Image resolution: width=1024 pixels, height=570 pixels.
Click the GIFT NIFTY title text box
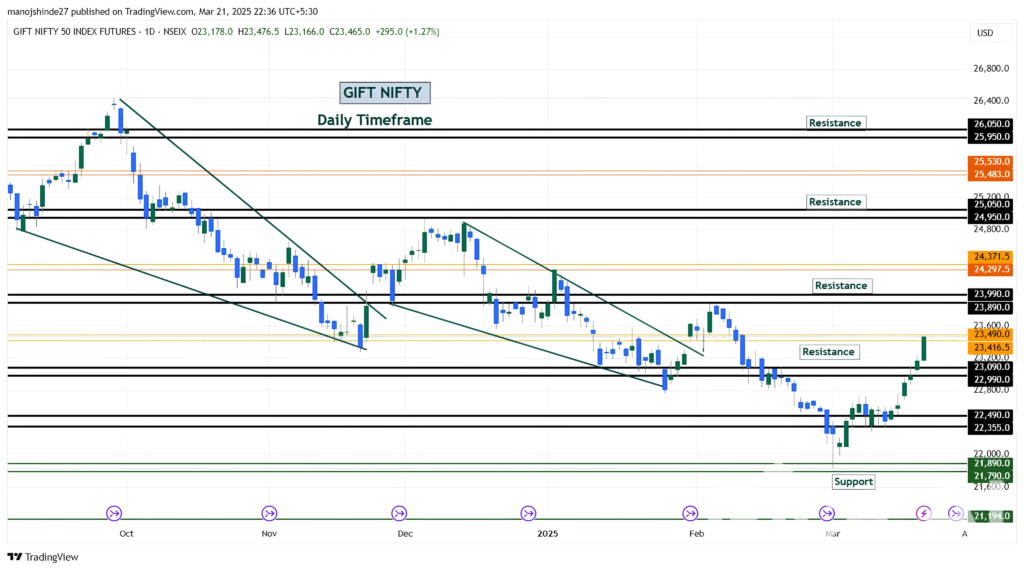(x=385, y=93)
